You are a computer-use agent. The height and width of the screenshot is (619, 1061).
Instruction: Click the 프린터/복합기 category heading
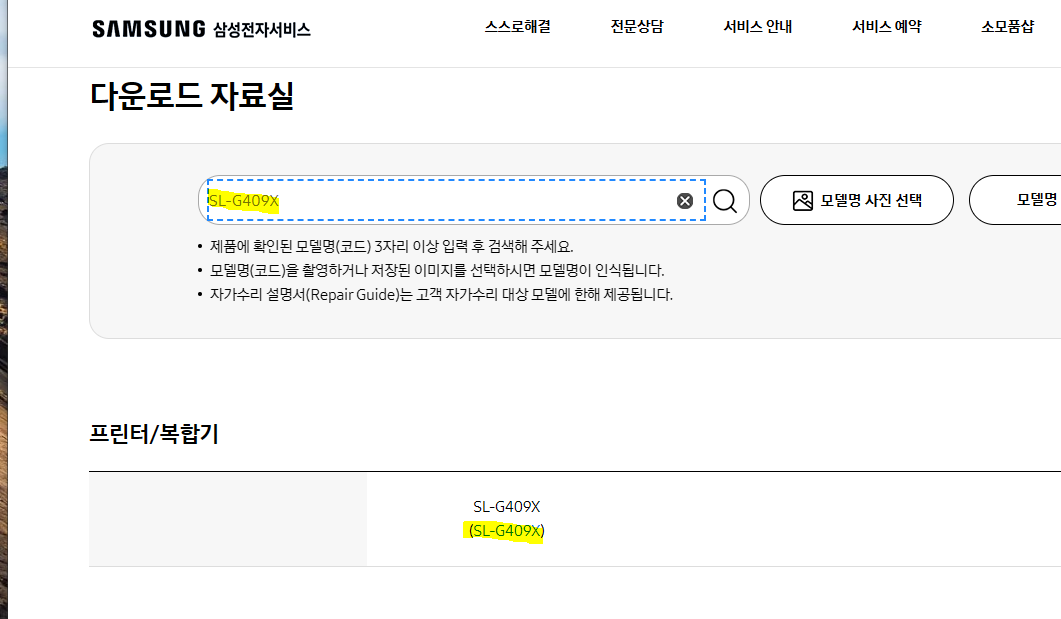[154, 434]
